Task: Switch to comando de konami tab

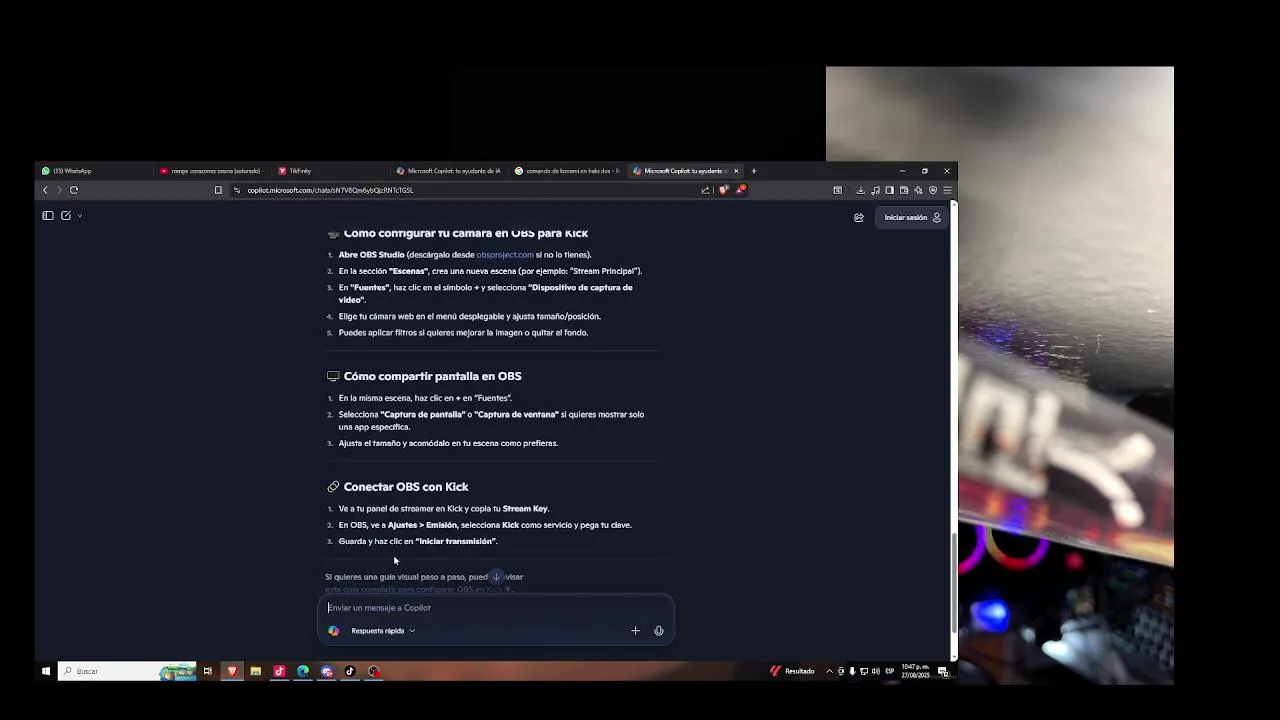Action: [x=567, y=171]
